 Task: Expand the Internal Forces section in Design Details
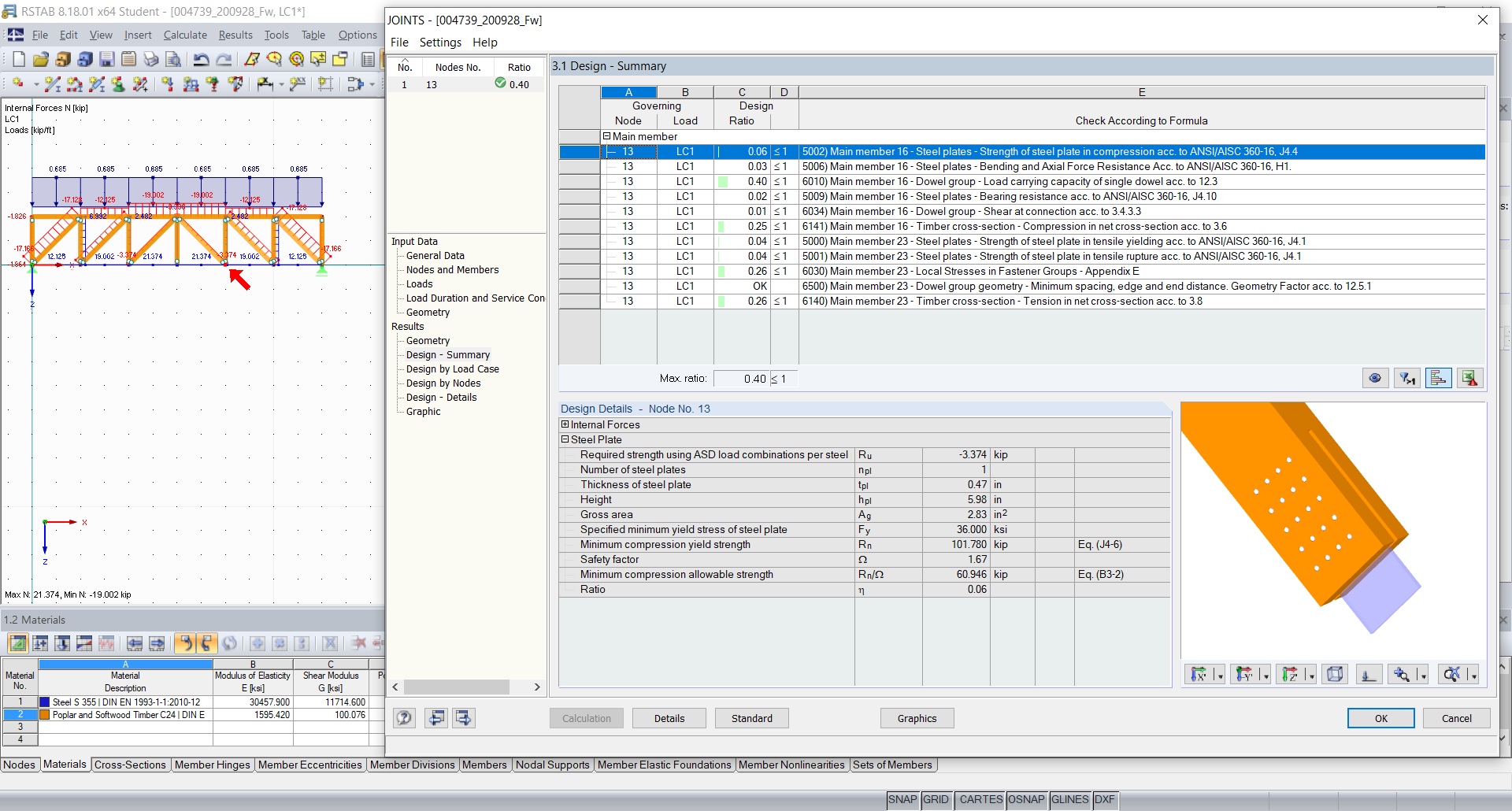(565, 424)
